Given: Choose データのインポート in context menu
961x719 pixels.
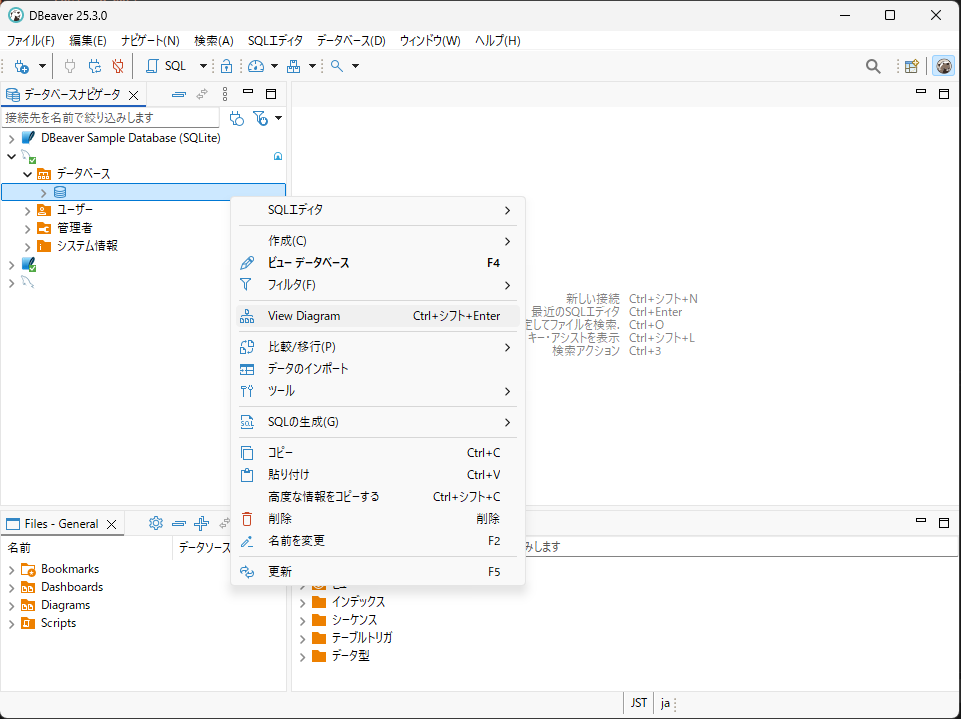Looking at the screenshot, I should pos(378,369).
